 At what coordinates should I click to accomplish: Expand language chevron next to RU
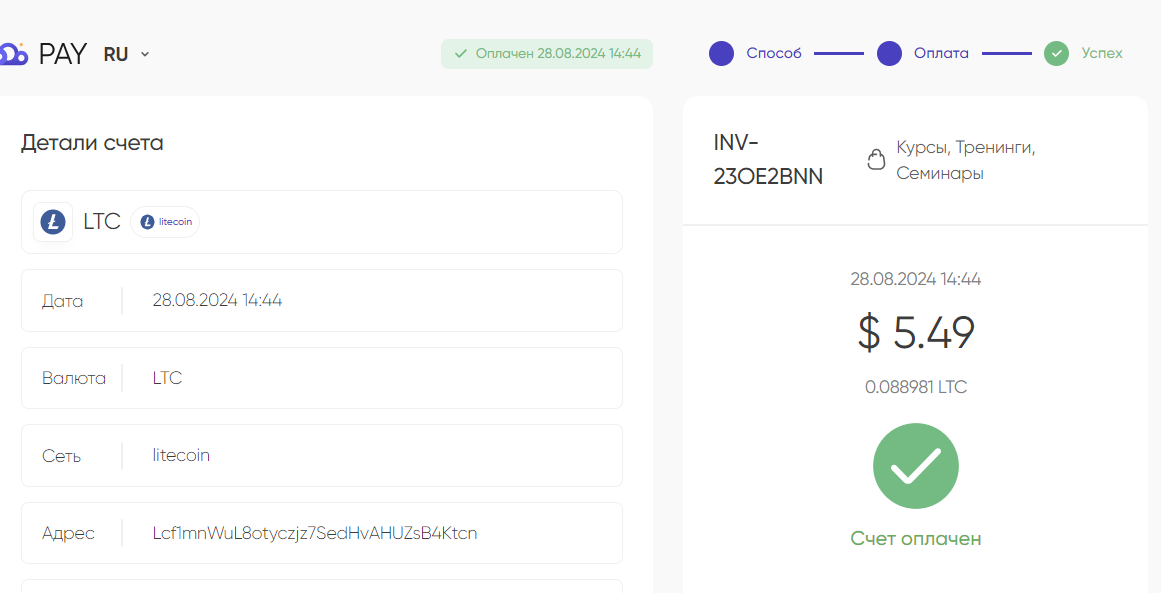click(x=145, y=54)
